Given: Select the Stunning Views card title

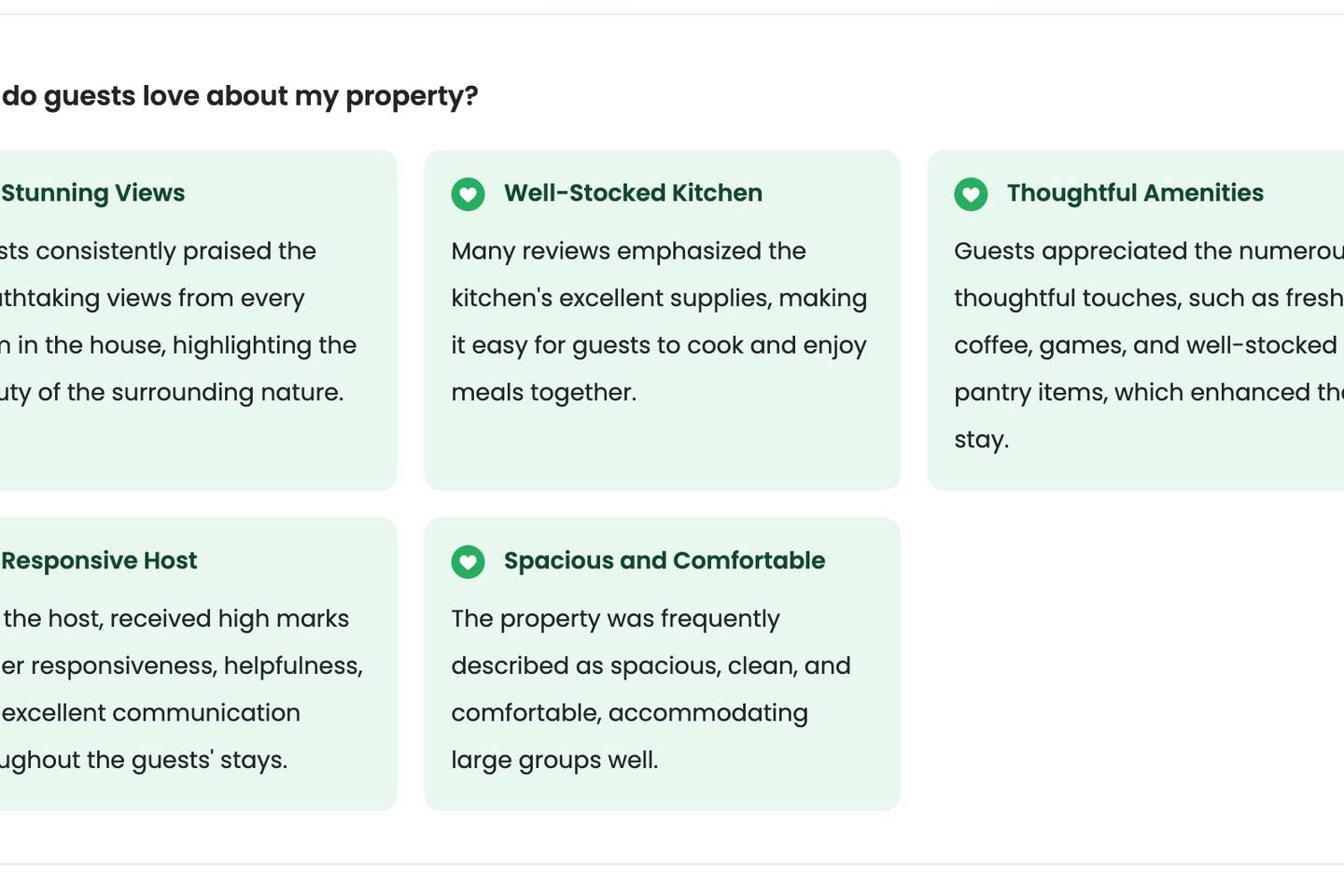Looking at the screenshot, I should (x=93, y=193).
